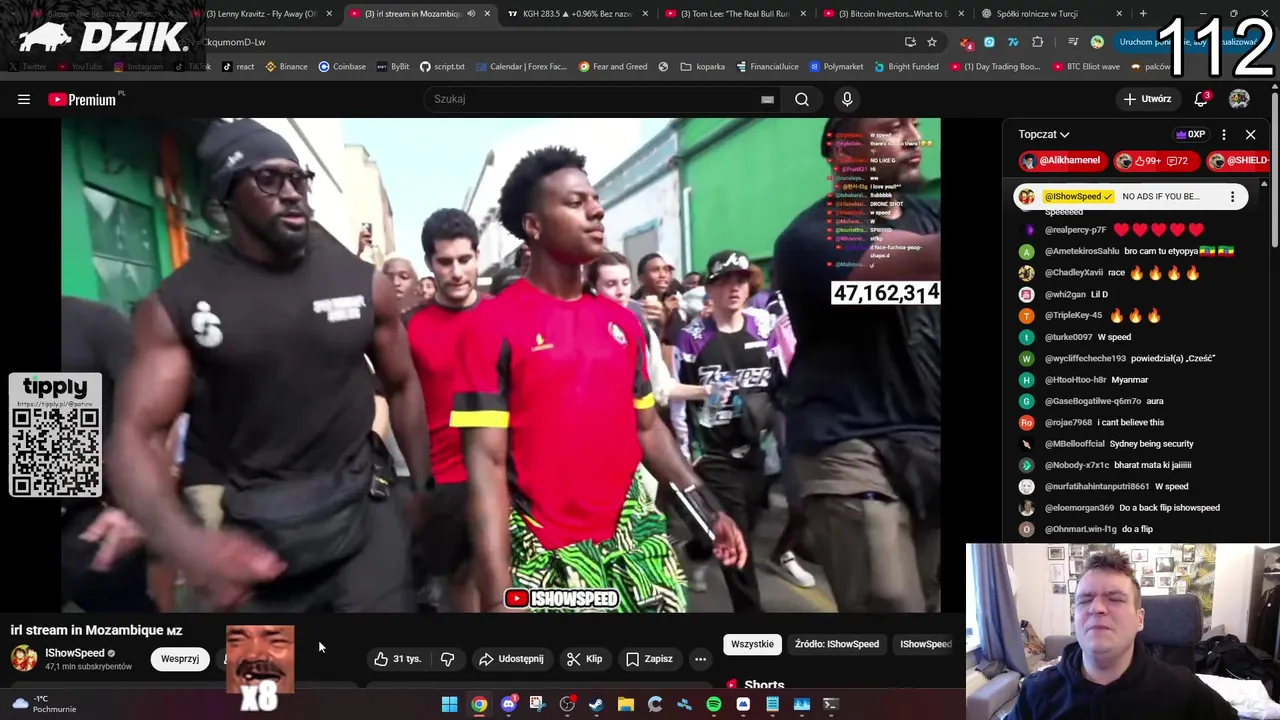
Task: Click the pinned @IShowSpeed NO ADS message
Action: tap(1130, 197)
